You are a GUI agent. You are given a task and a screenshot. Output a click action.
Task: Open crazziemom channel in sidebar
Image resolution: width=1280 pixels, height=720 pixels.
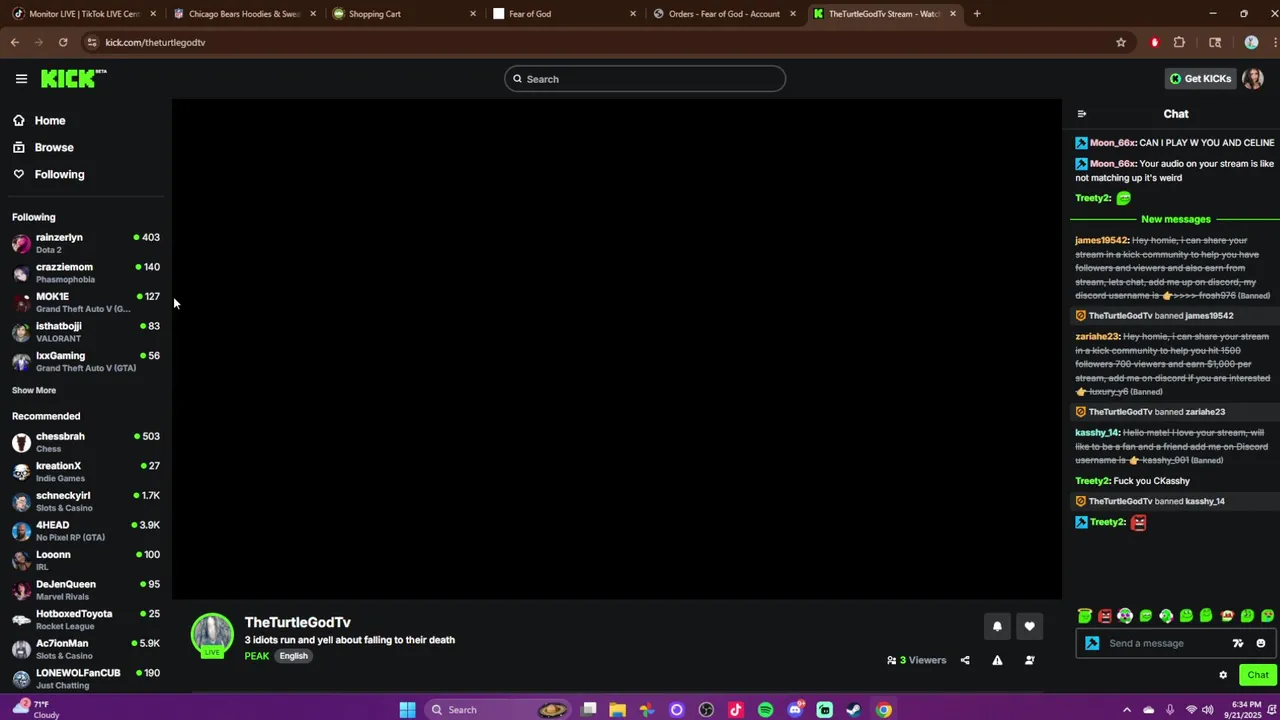[86, 273]
